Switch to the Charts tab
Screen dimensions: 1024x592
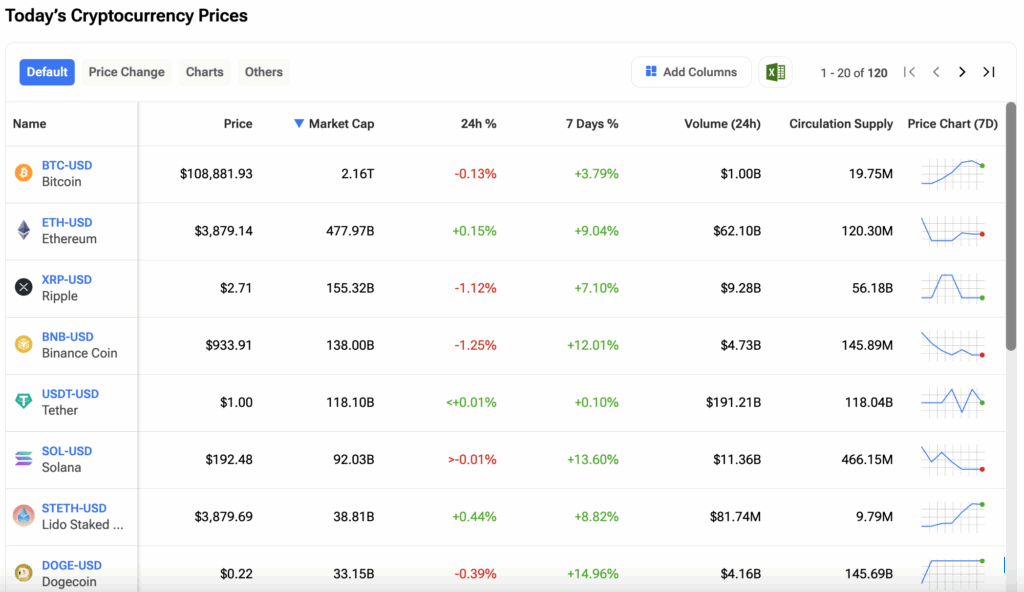point(204,72)
